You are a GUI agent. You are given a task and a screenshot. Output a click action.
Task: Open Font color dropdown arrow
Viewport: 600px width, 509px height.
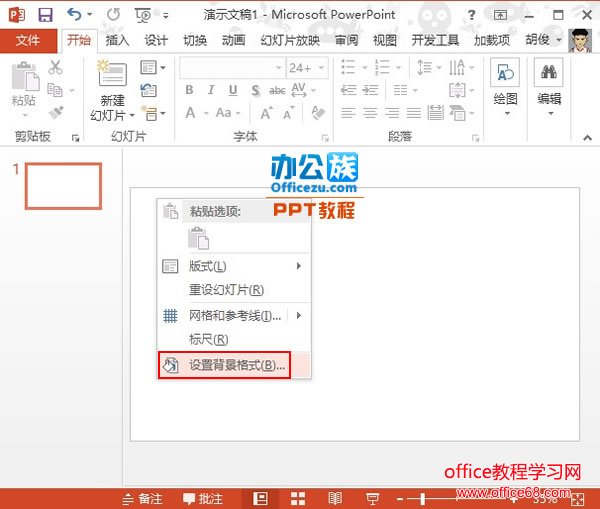206,114
